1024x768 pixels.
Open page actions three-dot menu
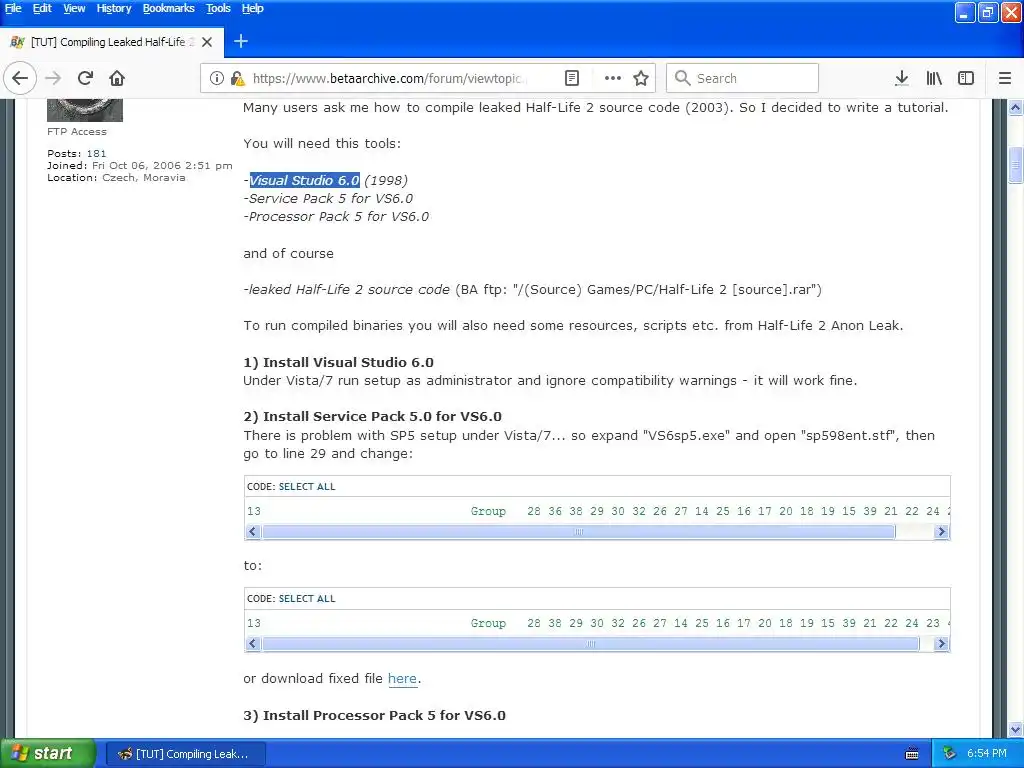pos(613,78)
